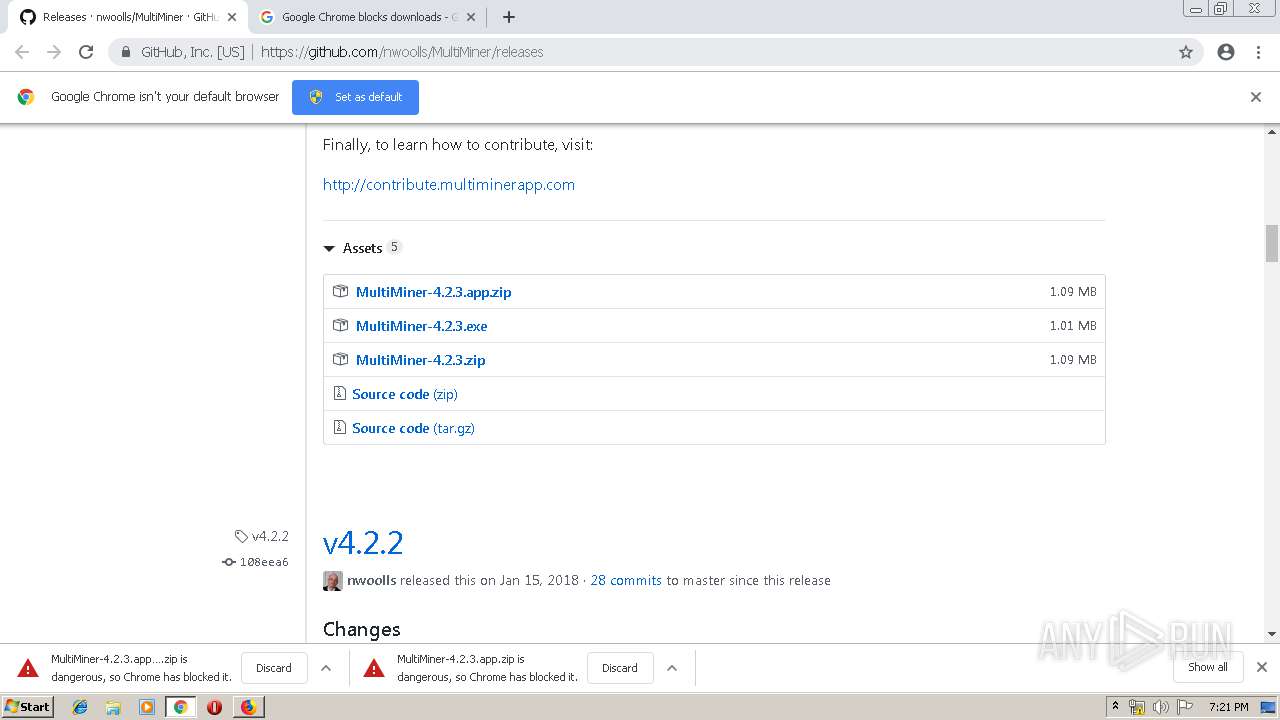Expand options for the second blocked download
Screen dimensions: 1280x720
click(x=672, y=668)
